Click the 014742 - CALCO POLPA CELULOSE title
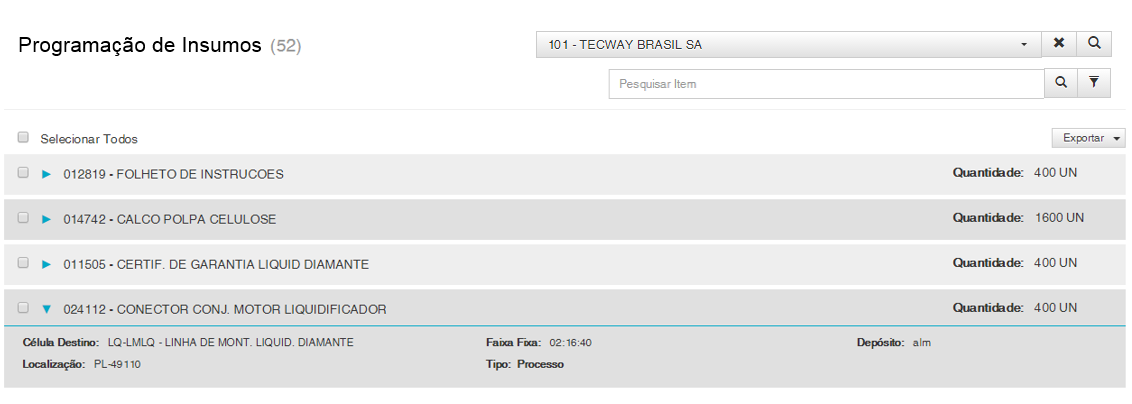This screenshot has height=404, width=1132. tap(170, 219)
